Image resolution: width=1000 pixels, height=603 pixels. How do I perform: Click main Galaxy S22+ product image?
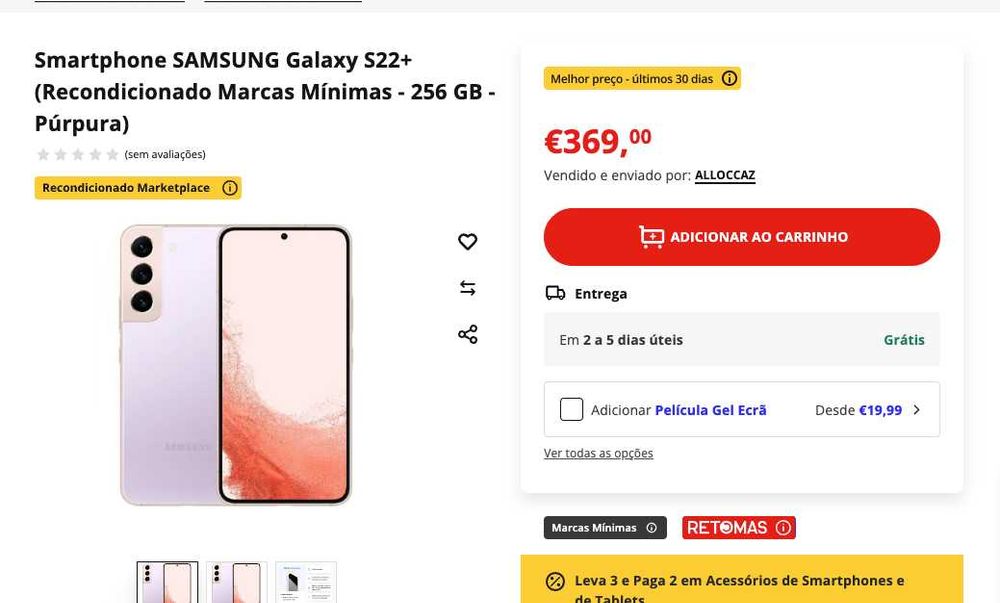236,365
